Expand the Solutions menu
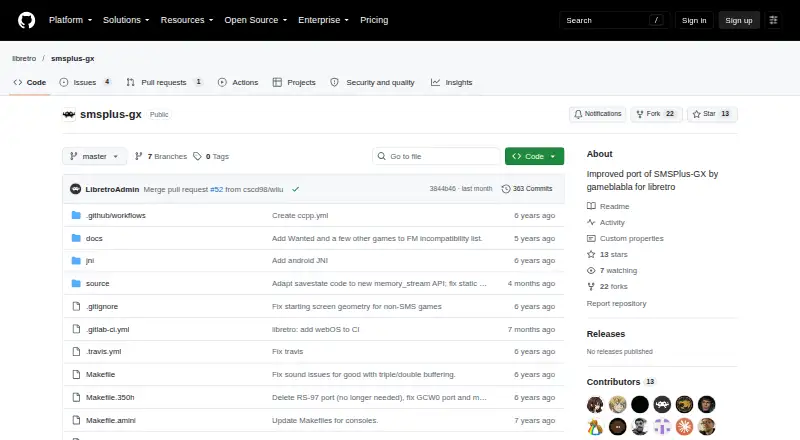800x440 pixels. pos(126,20)
